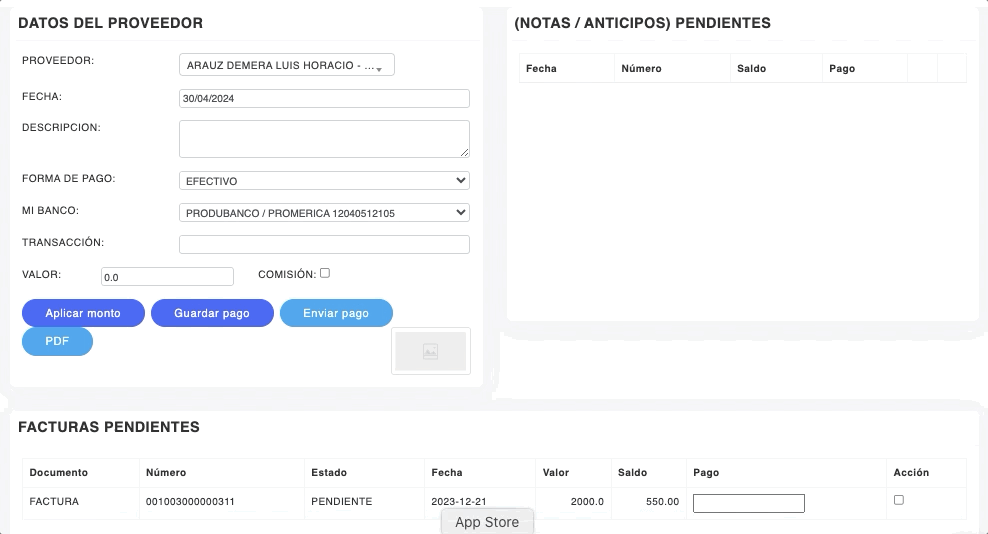988x534 pixels.
Task: Click the App Store tooltip label
Action: [487, 522]
